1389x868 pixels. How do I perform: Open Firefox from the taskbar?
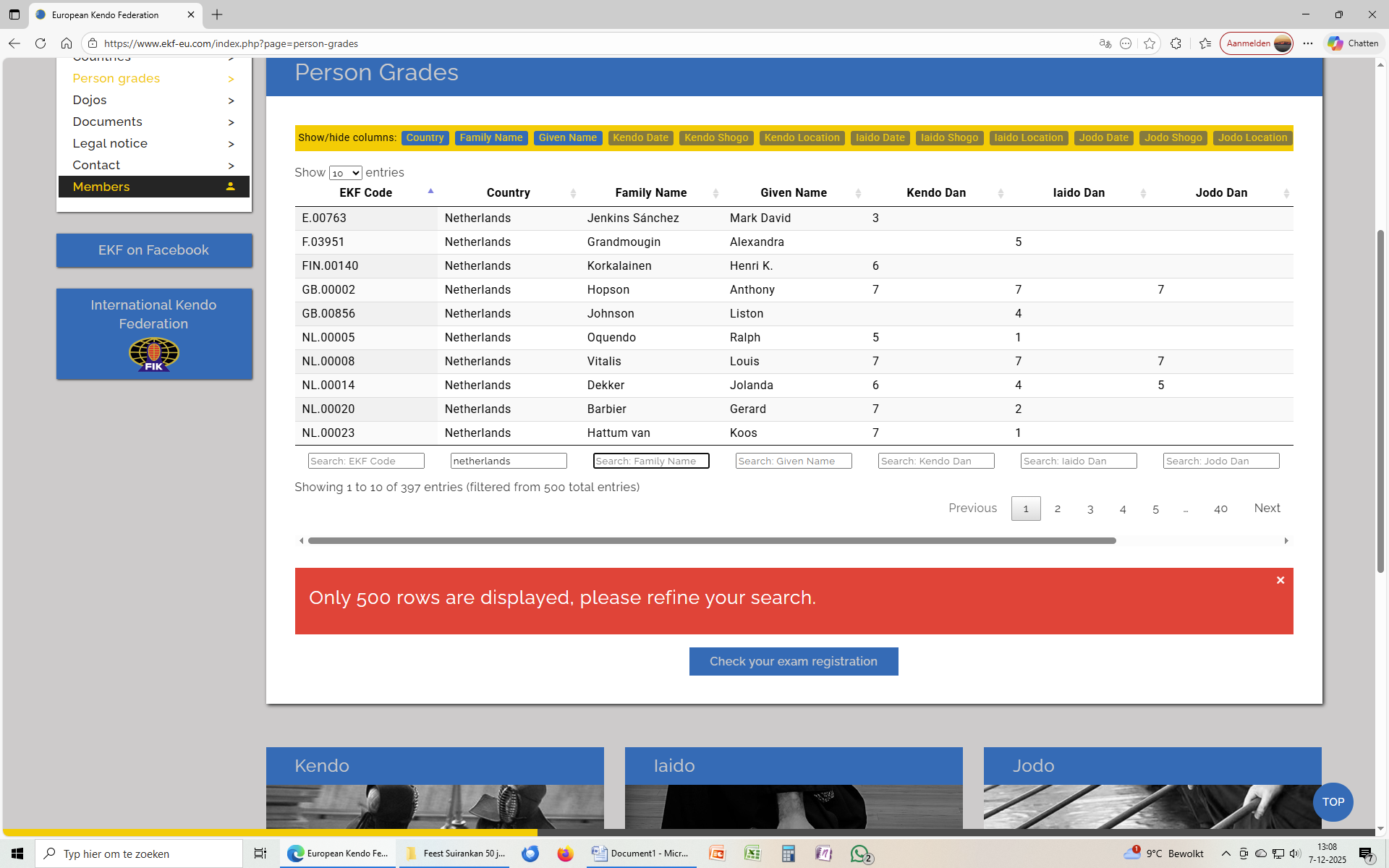pos(565,854)
